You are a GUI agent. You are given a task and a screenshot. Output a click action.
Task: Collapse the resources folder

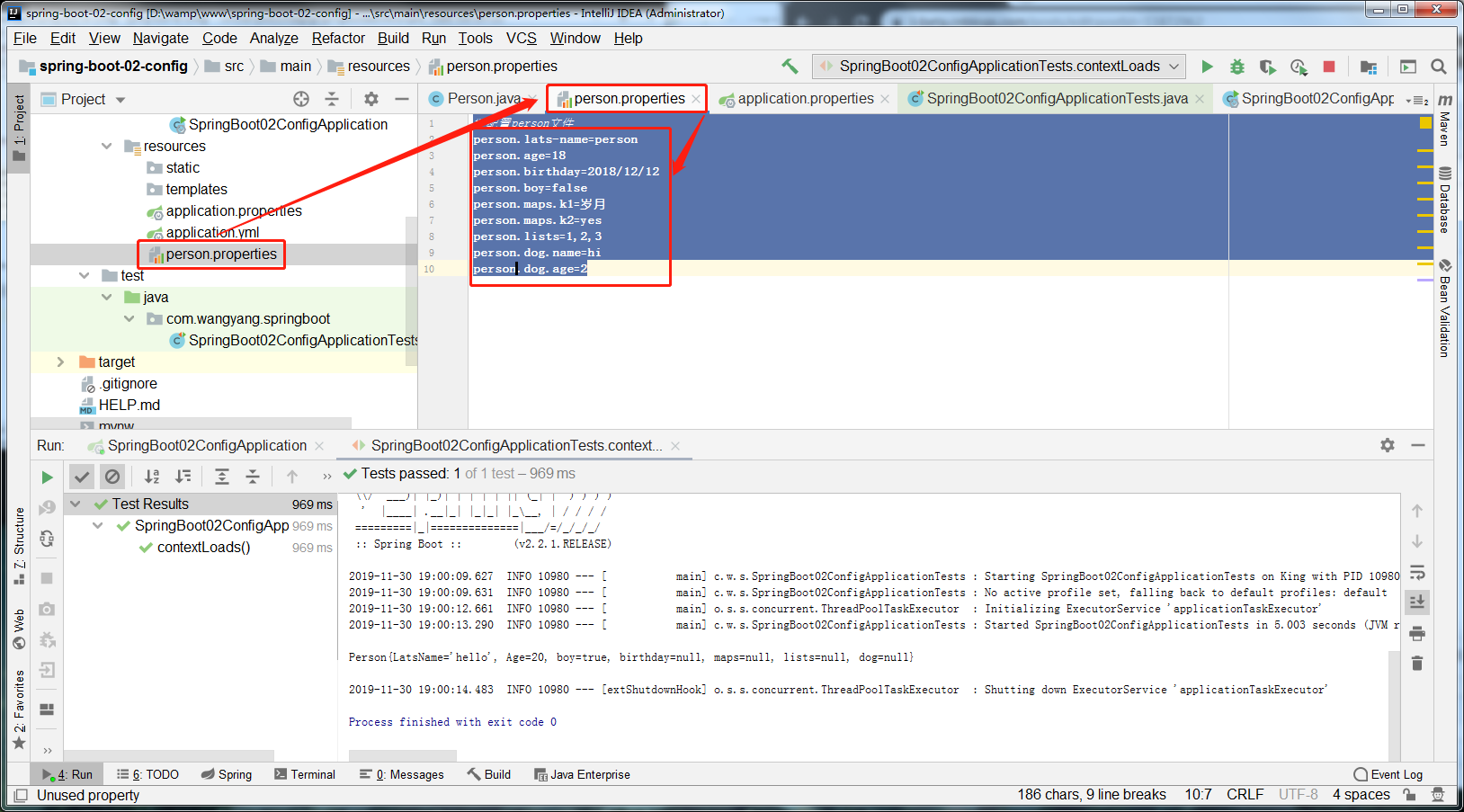click(x=107, y=146)
